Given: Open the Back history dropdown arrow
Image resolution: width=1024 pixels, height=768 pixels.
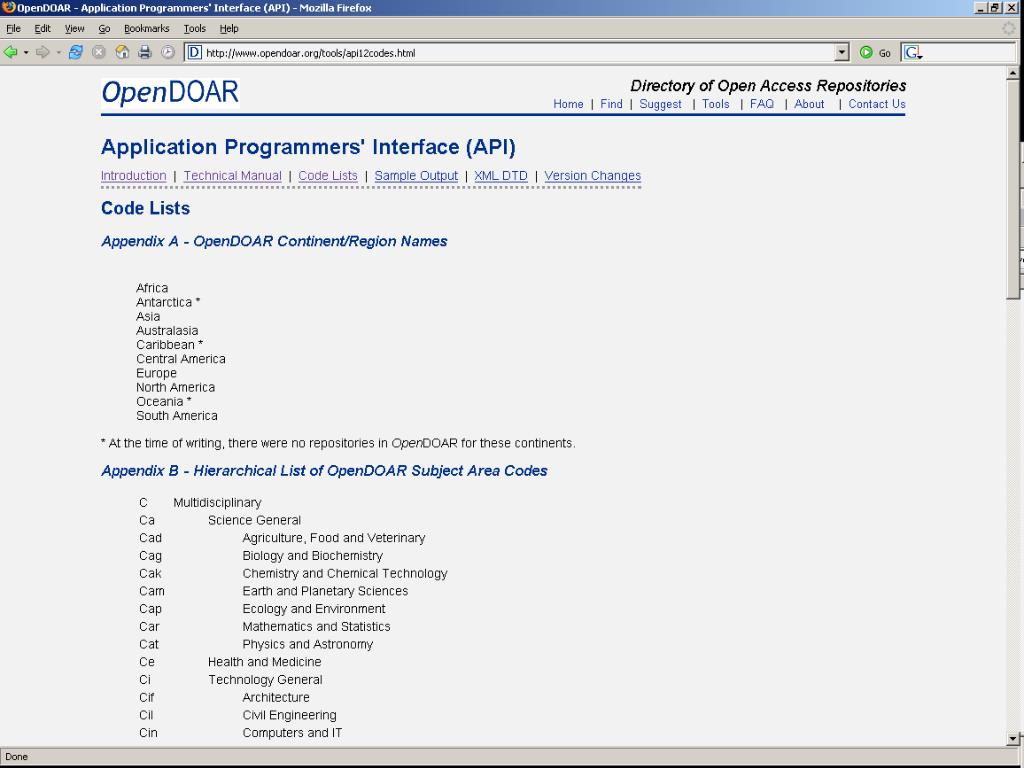Looking at the screenshot, I should (25, 53).
